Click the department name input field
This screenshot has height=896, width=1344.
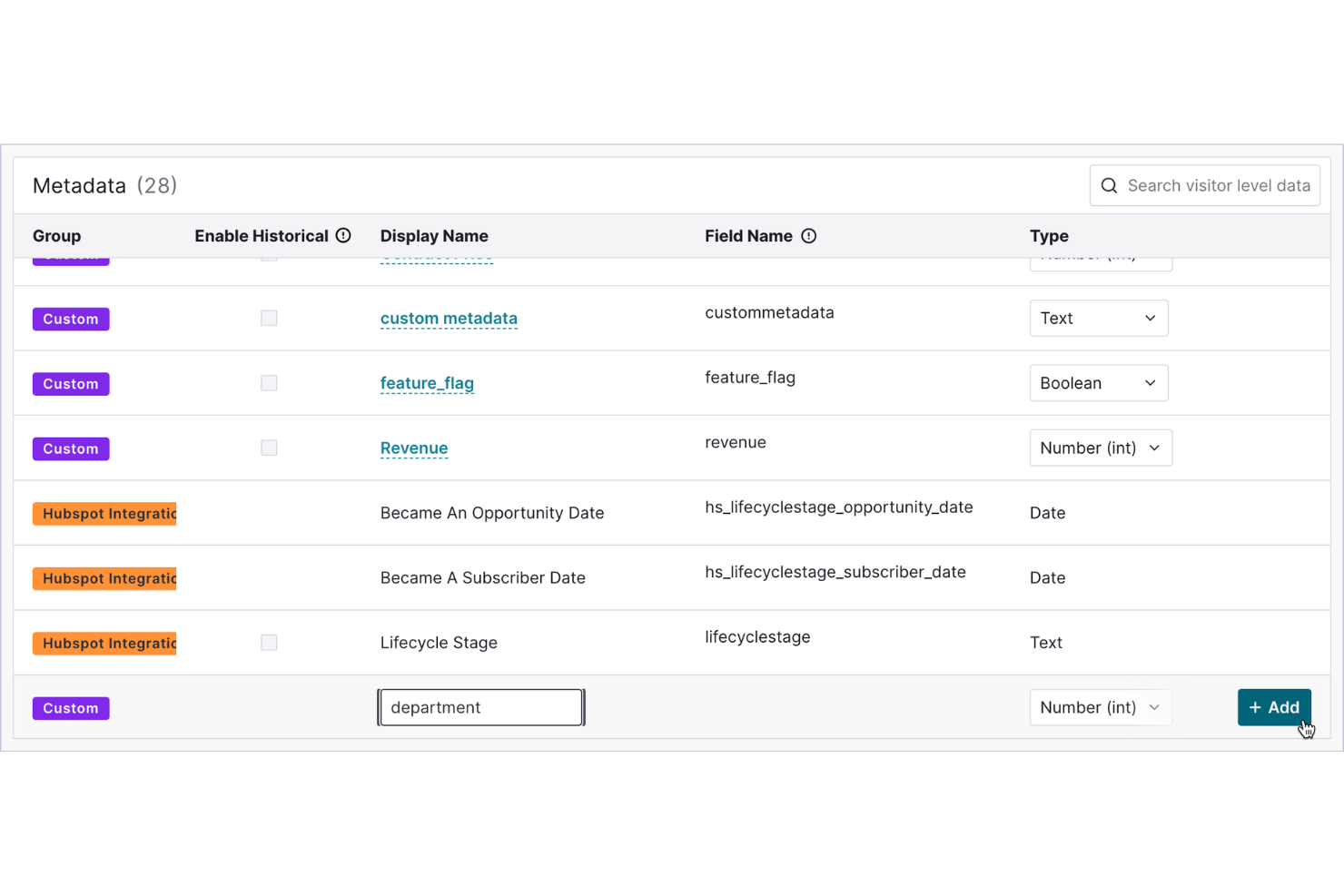click(x=480, y=707)
